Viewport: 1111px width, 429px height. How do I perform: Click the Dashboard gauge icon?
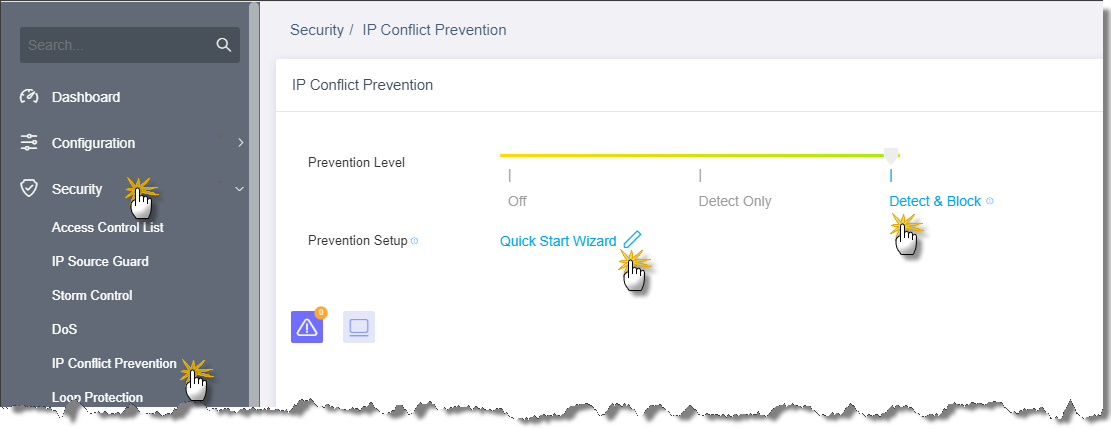[x=28, y=97]
